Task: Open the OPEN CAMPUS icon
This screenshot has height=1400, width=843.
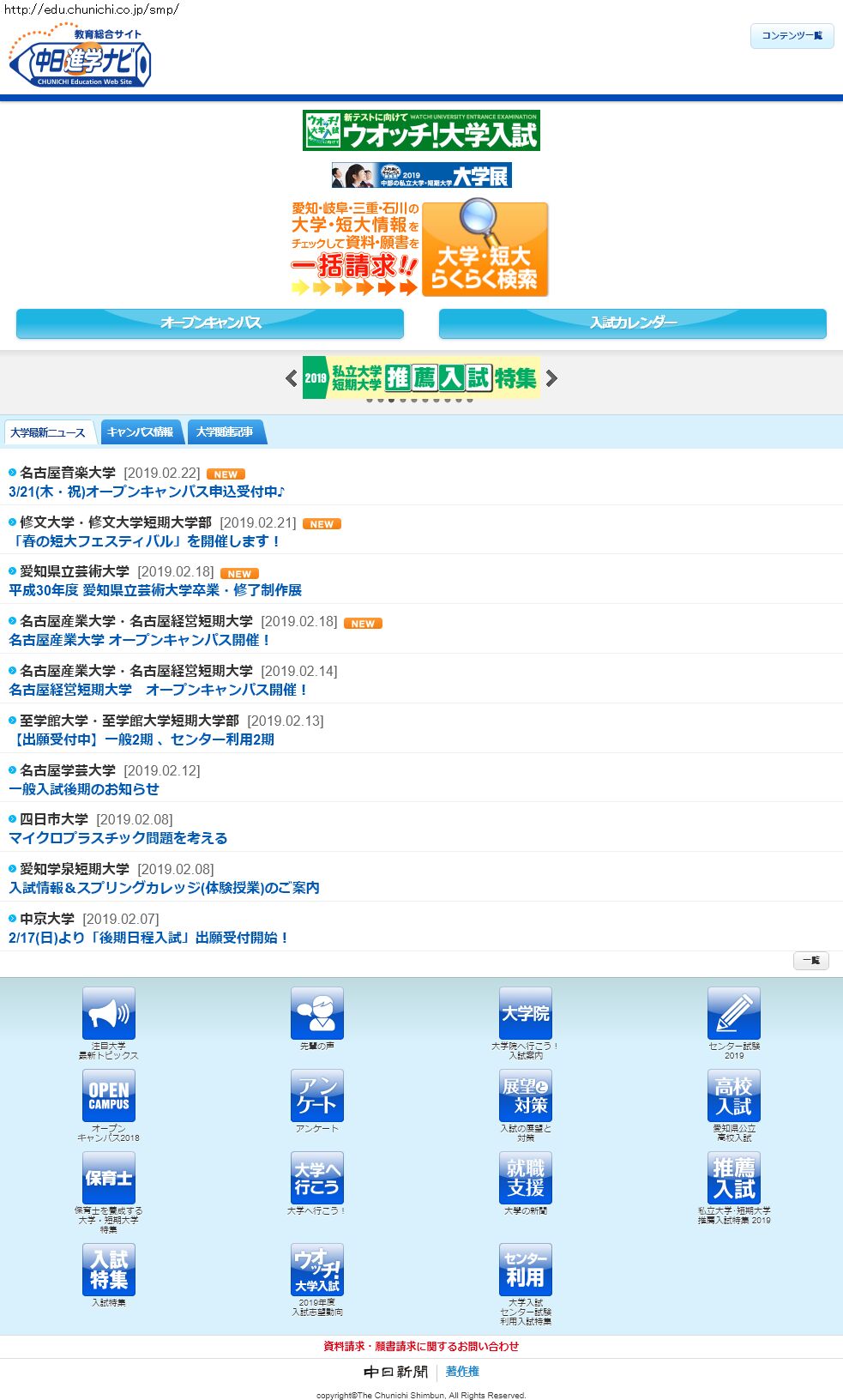Action: click(x=109, y=1095)
